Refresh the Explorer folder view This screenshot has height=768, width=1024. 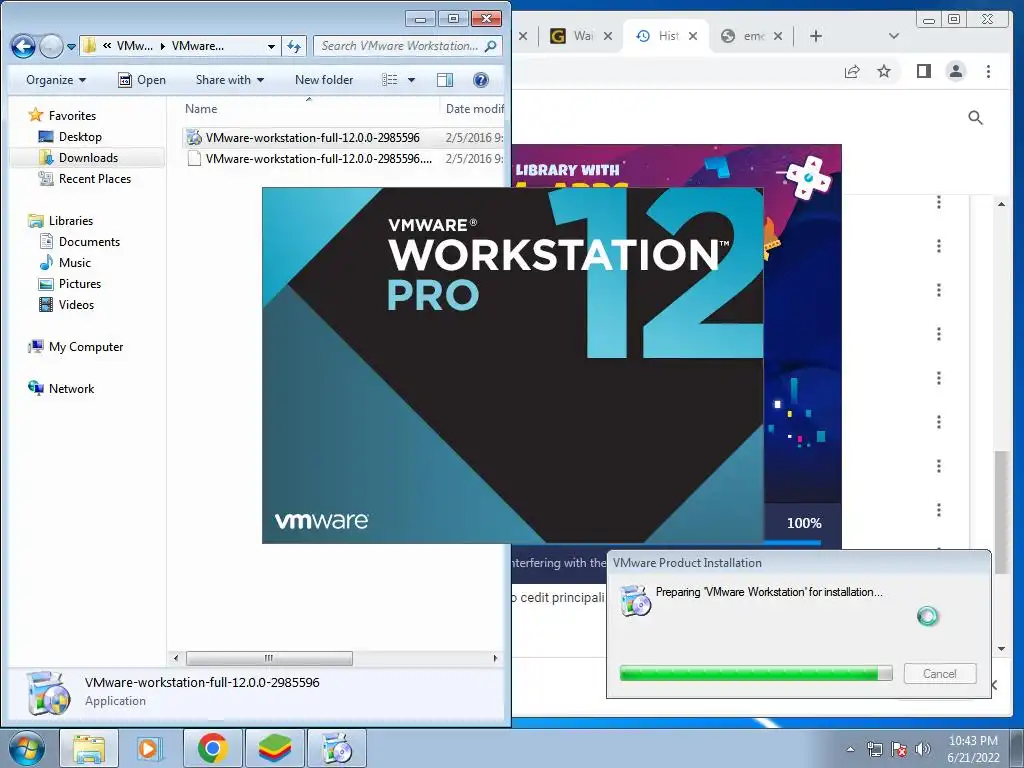294,46
